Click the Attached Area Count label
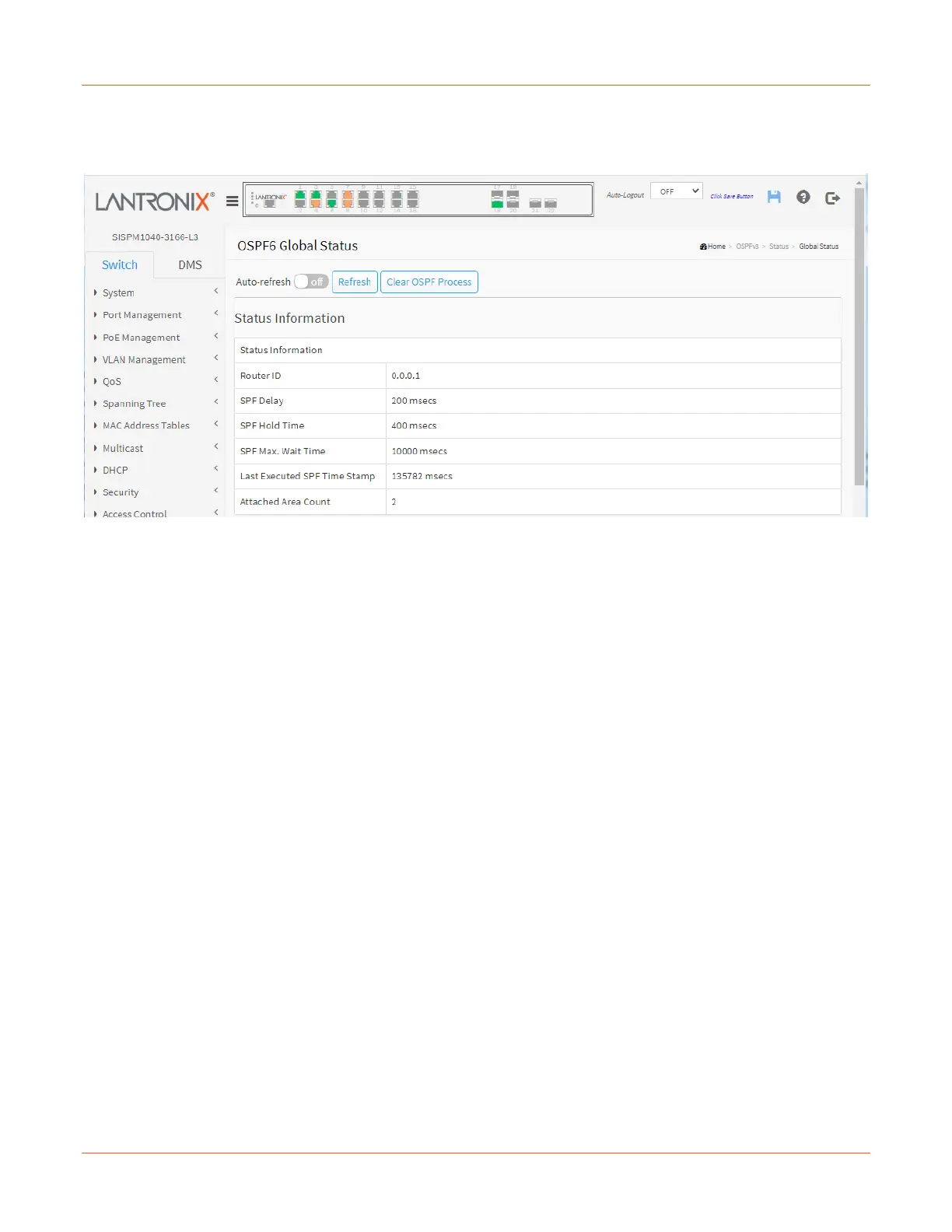Viewport: 952px width, 1232px height. (285, 502)
